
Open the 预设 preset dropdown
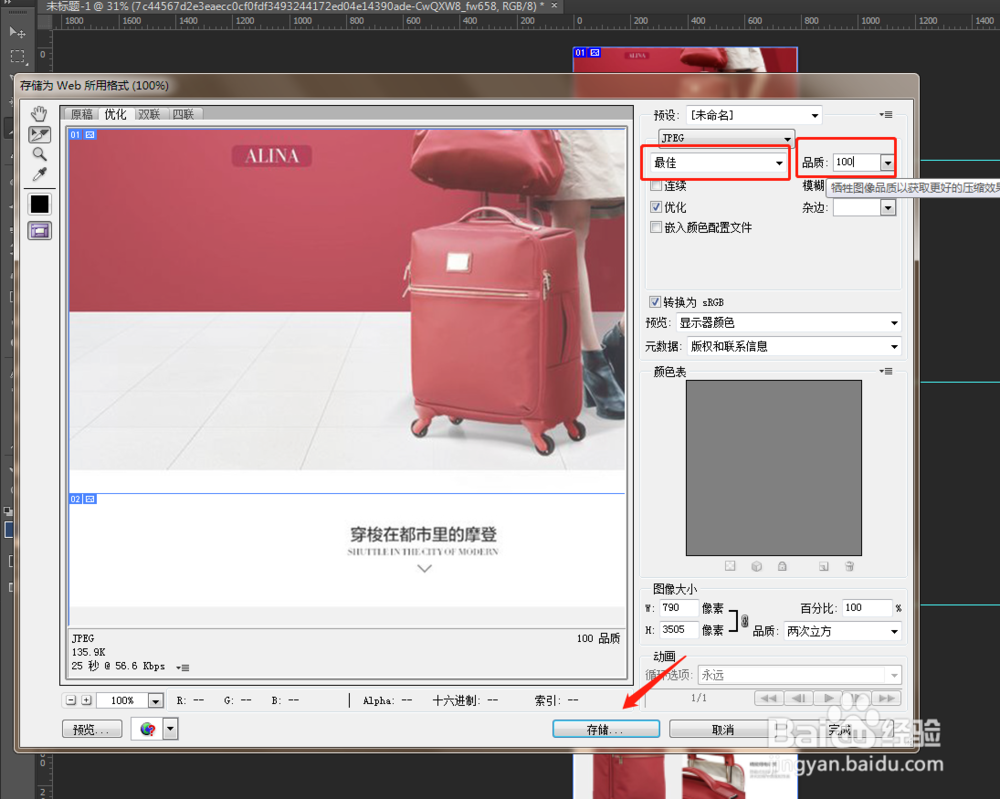754,115
